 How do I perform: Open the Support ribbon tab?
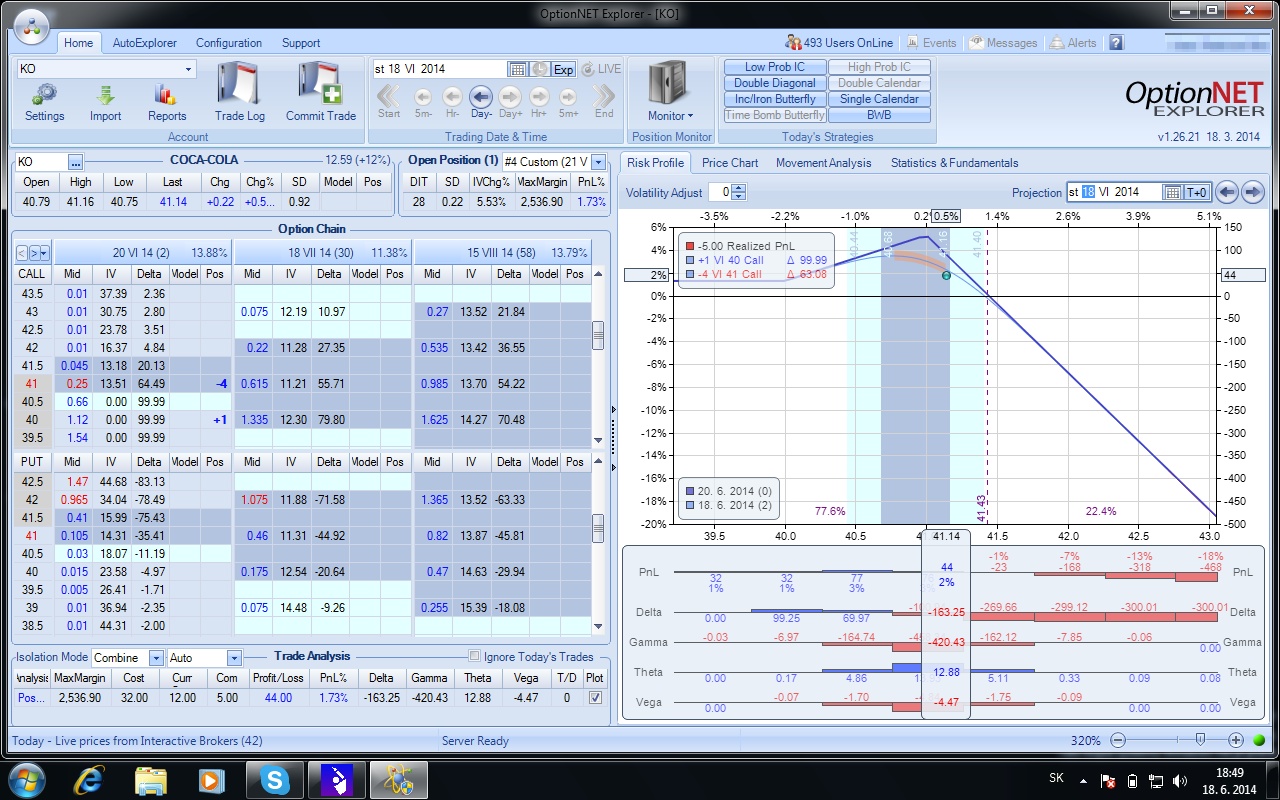pos(301,43)
